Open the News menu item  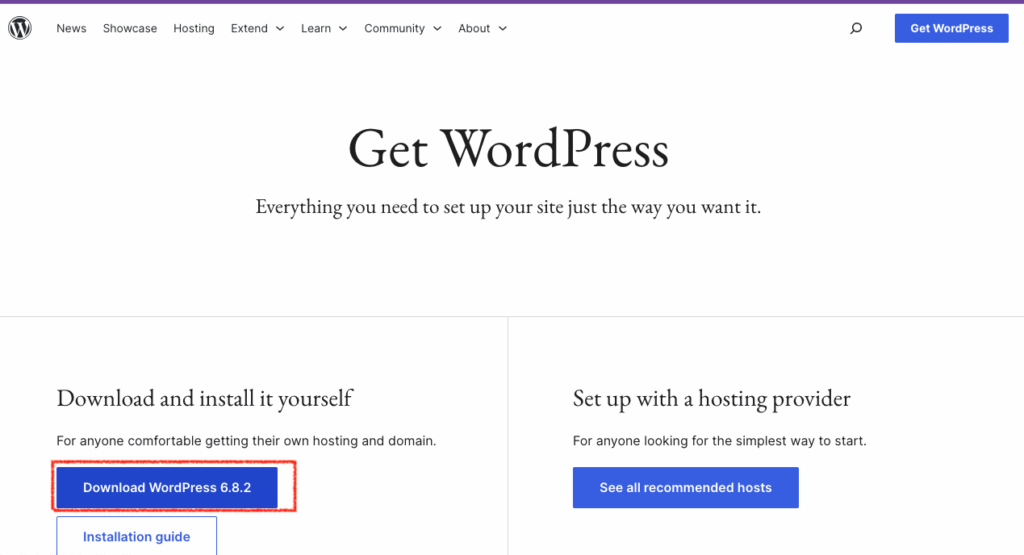click(x=71, y=28)
